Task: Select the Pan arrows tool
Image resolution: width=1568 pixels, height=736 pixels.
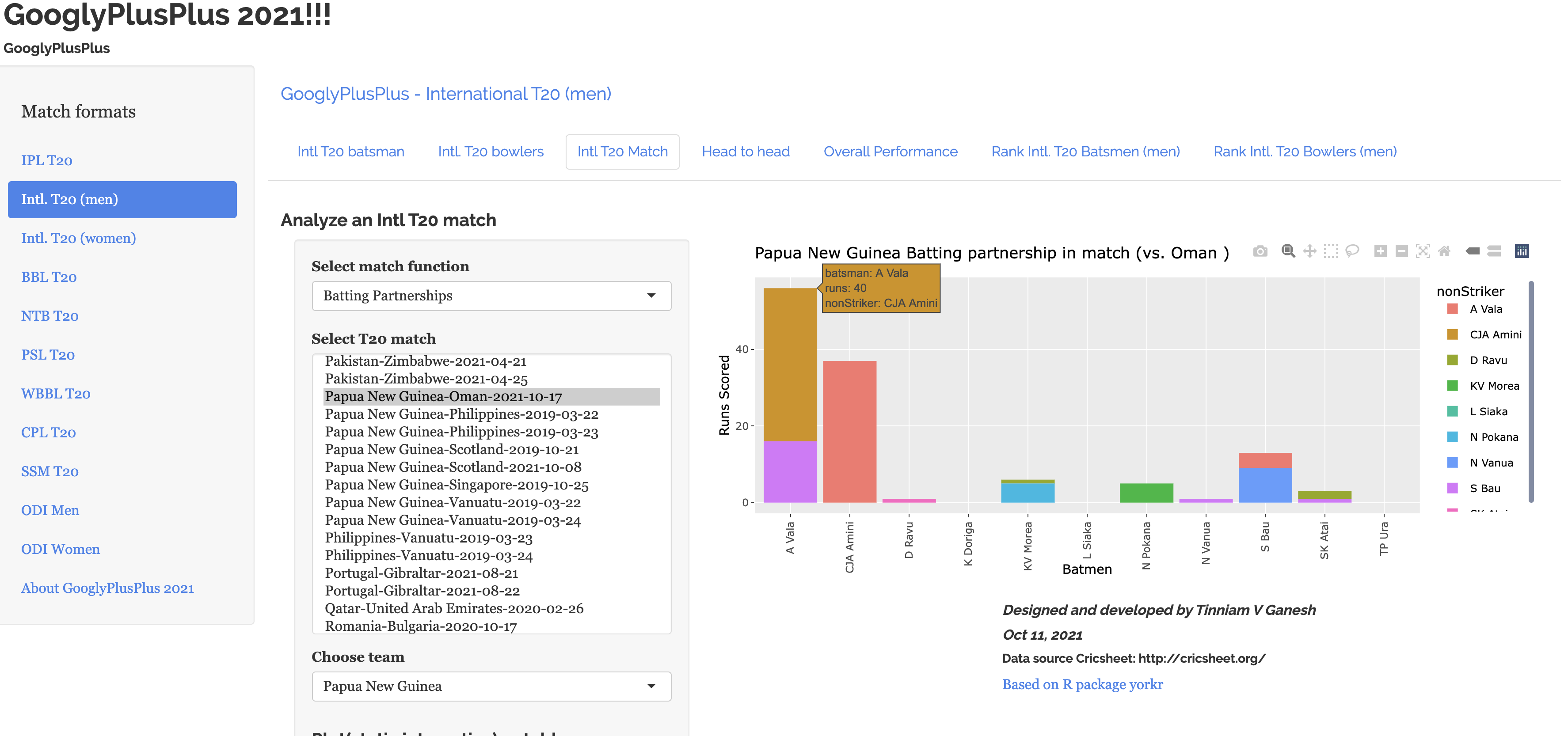Action: click(x=1309, y=251)
